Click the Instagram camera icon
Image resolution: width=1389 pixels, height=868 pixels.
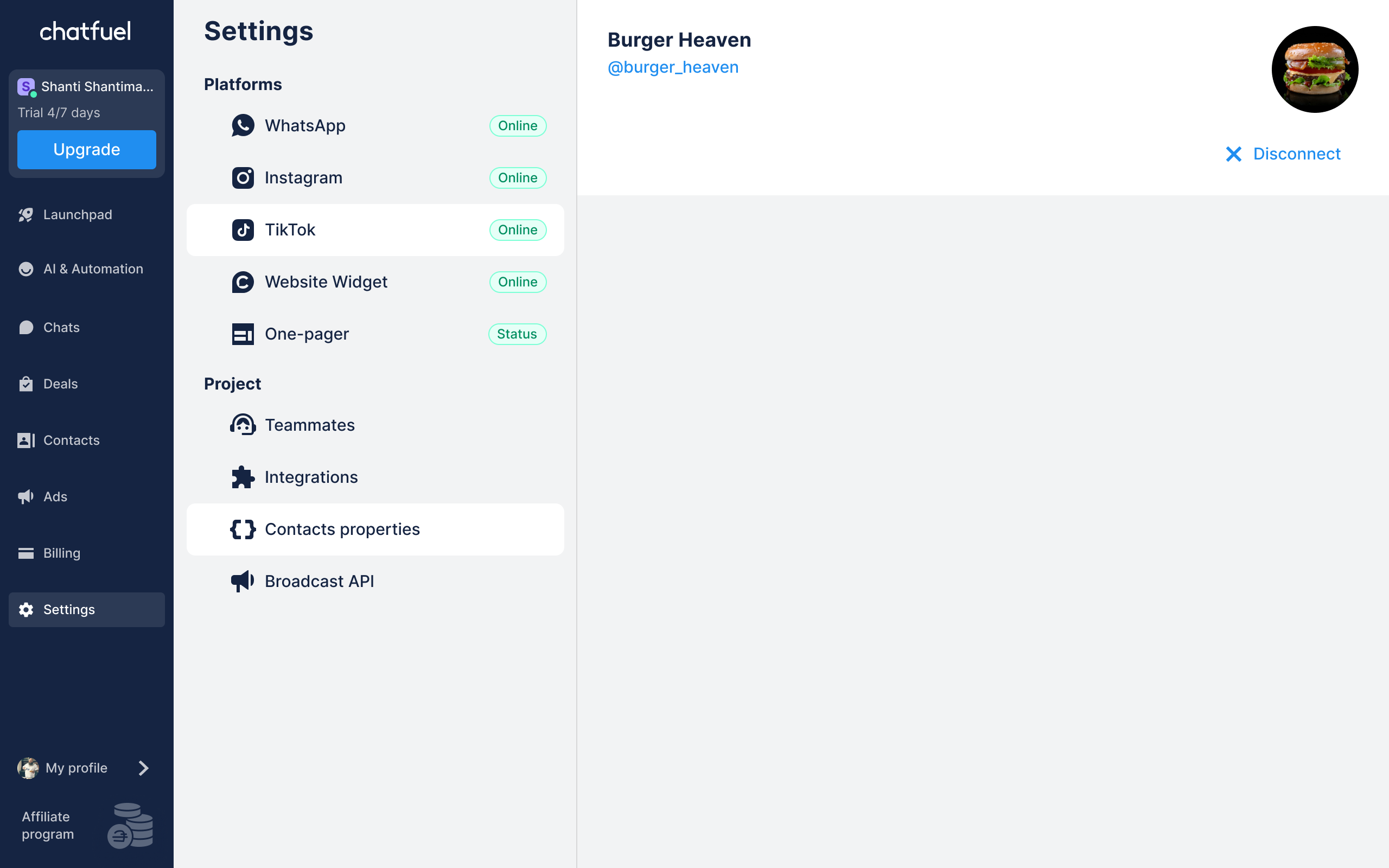tap(243, 178)
